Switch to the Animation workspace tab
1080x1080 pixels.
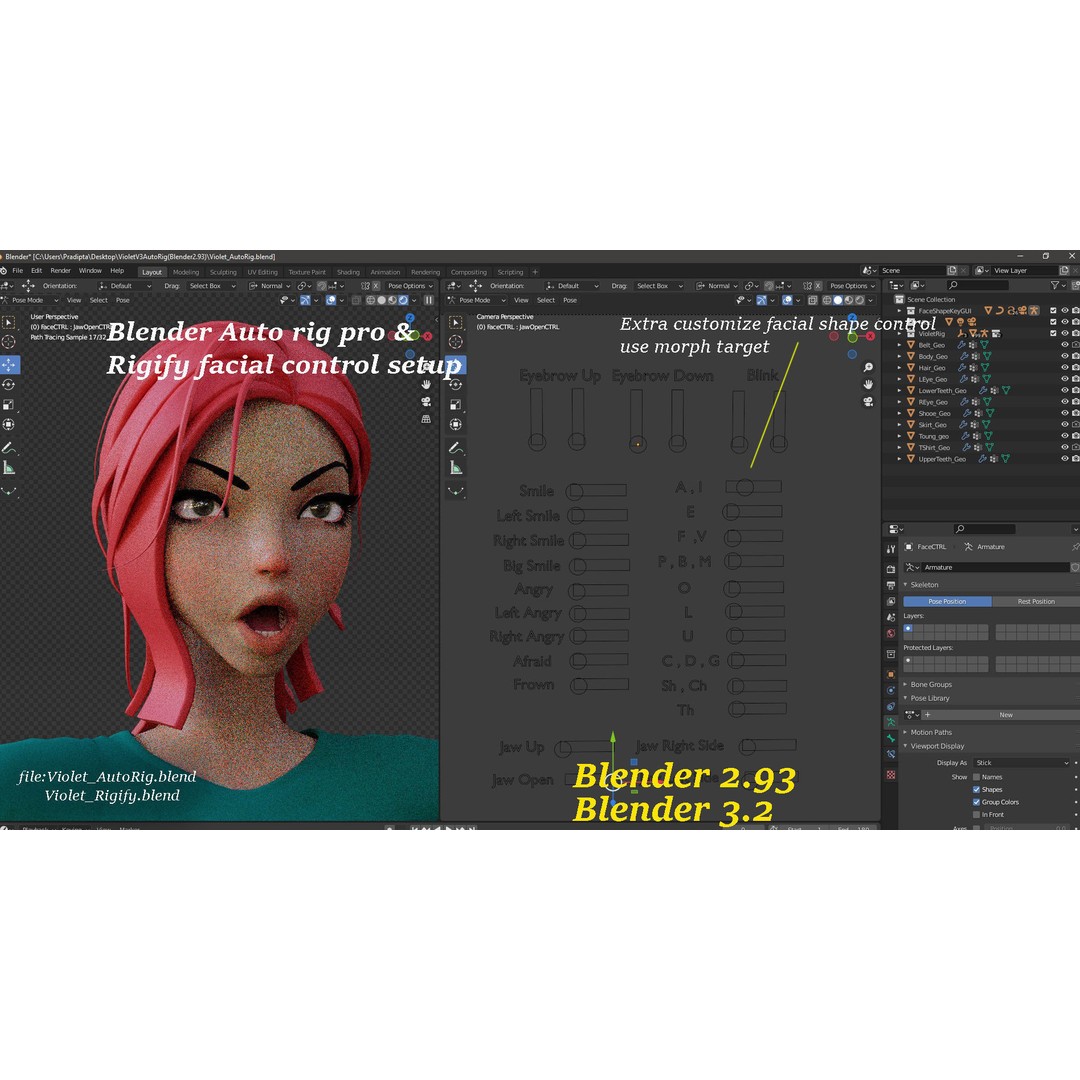385,272
